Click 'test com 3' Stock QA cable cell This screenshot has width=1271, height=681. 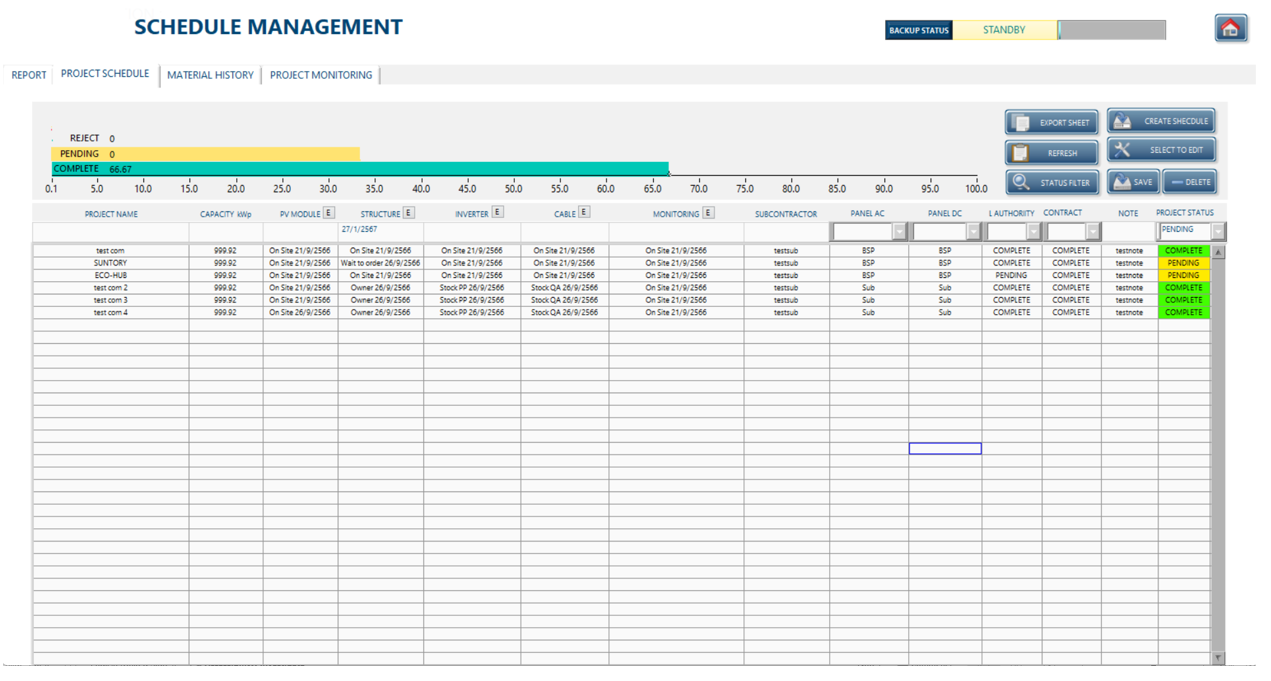tap(564, 300)
